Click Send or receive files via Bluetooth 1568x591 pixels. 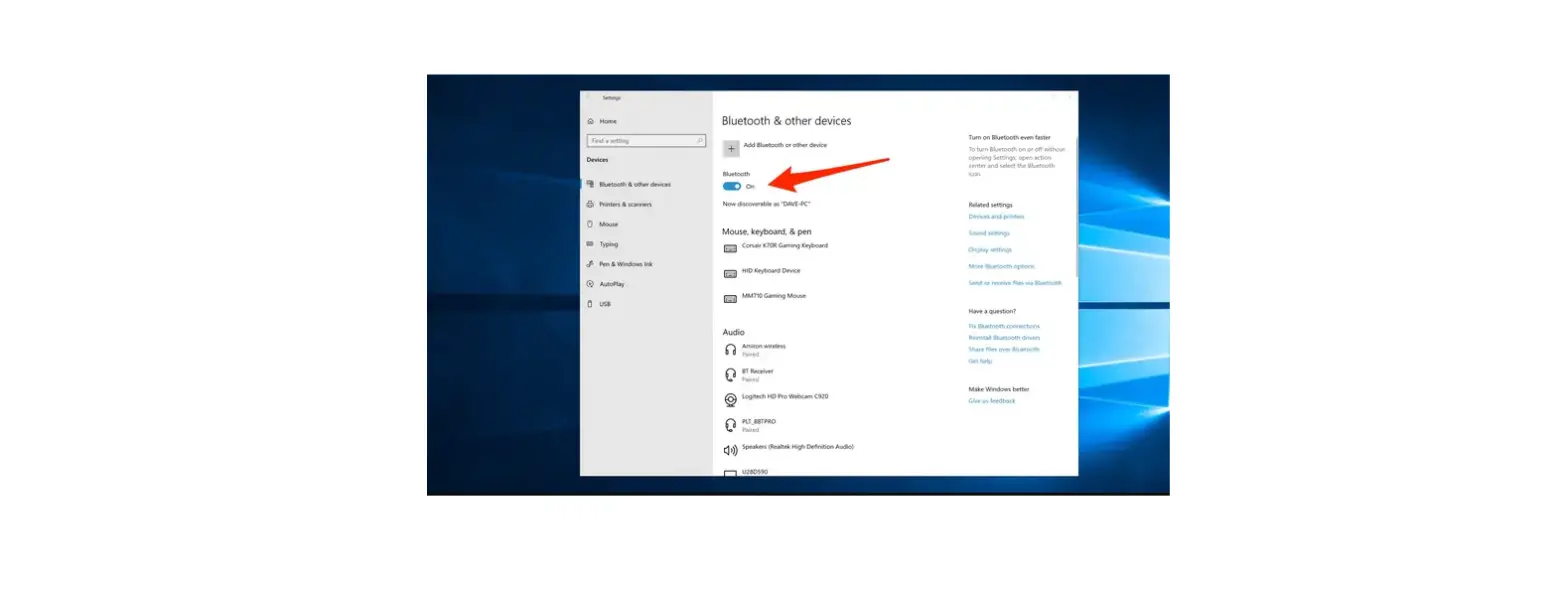[1015, 283]
